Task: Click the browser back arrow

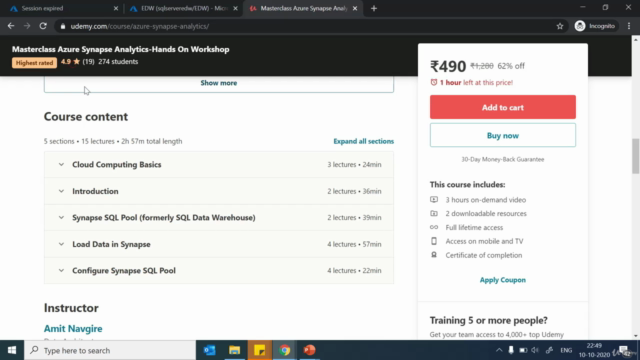Action: 11,26
